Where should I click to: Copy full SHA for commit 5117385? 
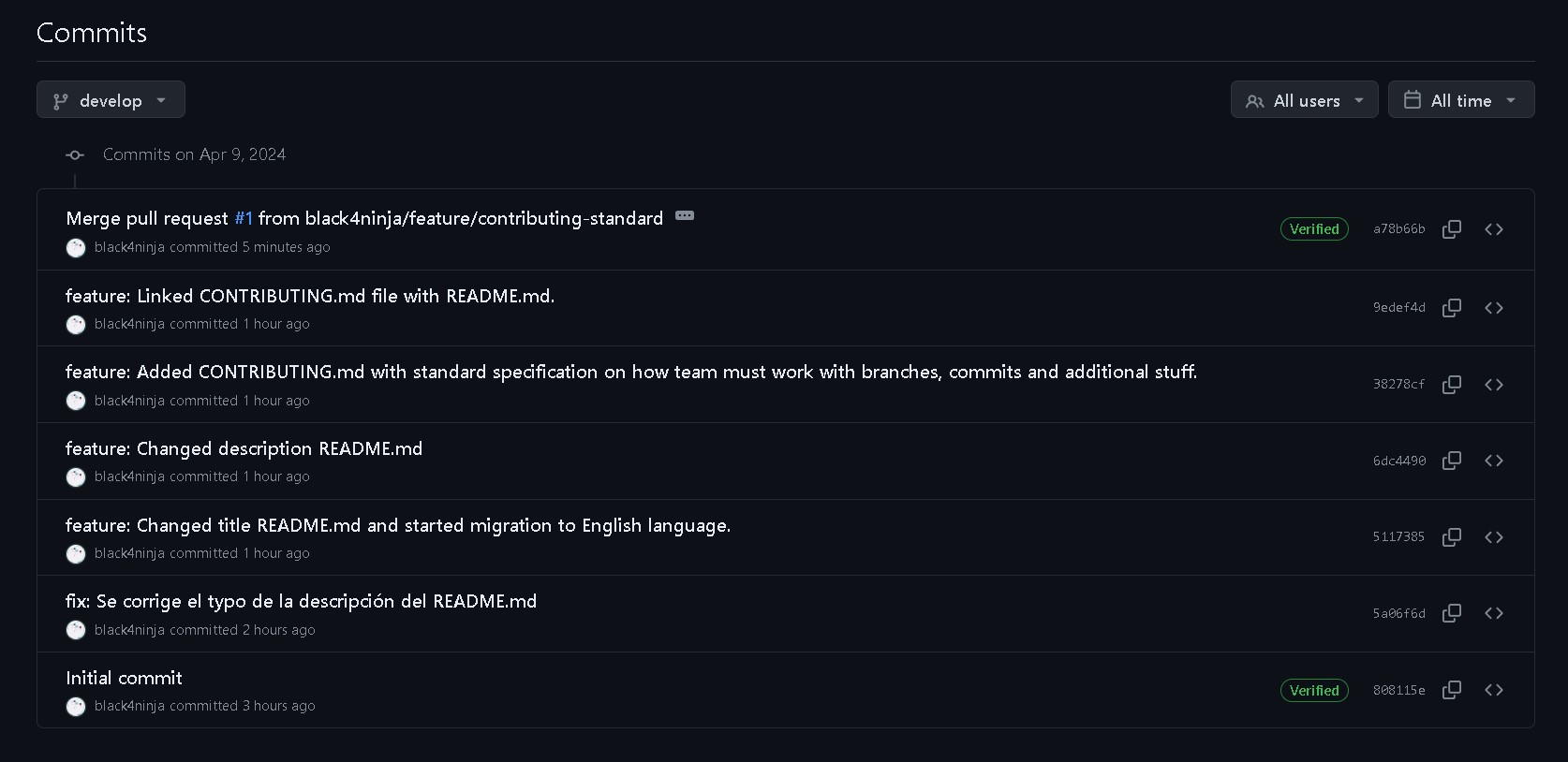pyautogui.click(x=1452, y=537)
